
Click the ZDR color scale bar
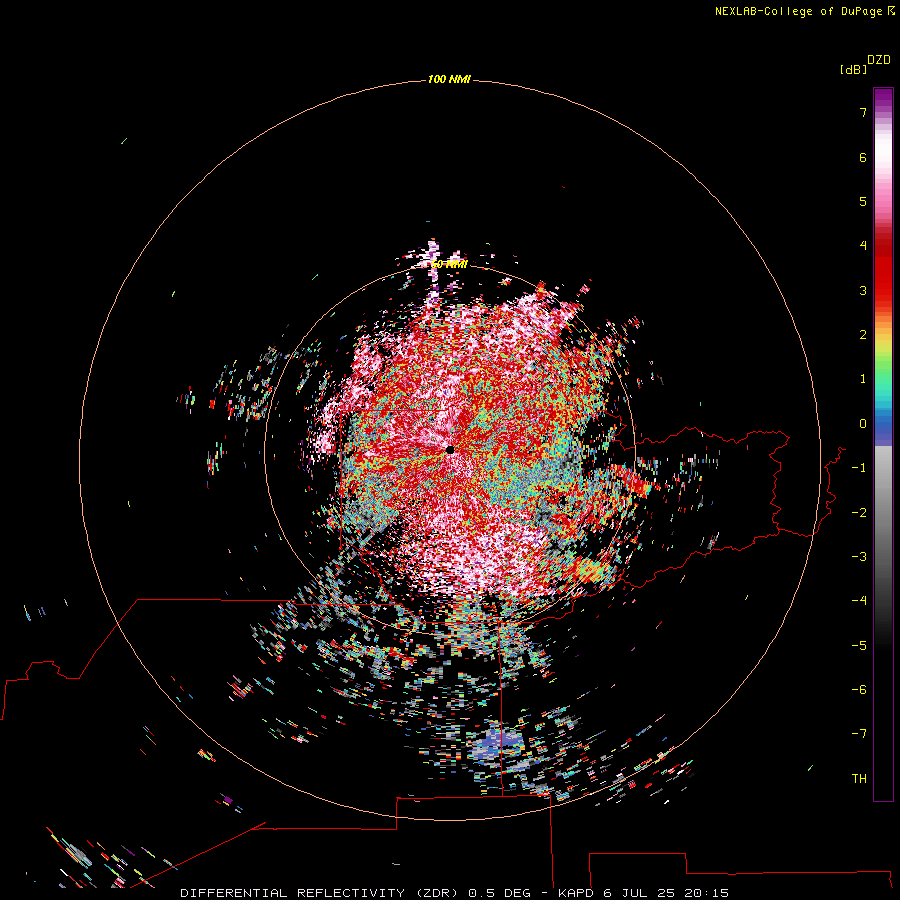(x=883, y=444)
